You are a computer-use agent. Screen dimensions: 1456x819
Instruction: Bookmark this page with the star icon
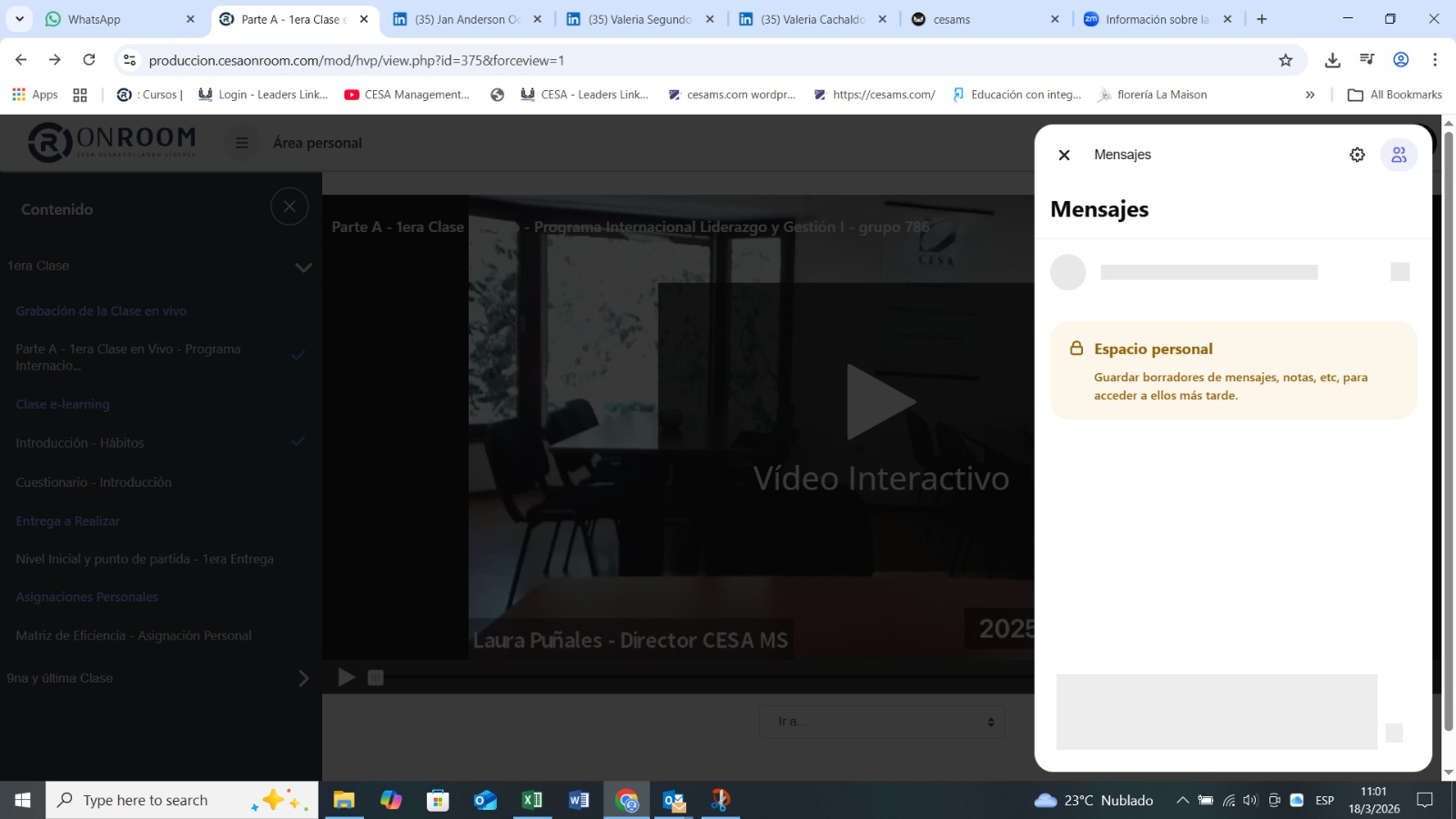(1285, 60)
